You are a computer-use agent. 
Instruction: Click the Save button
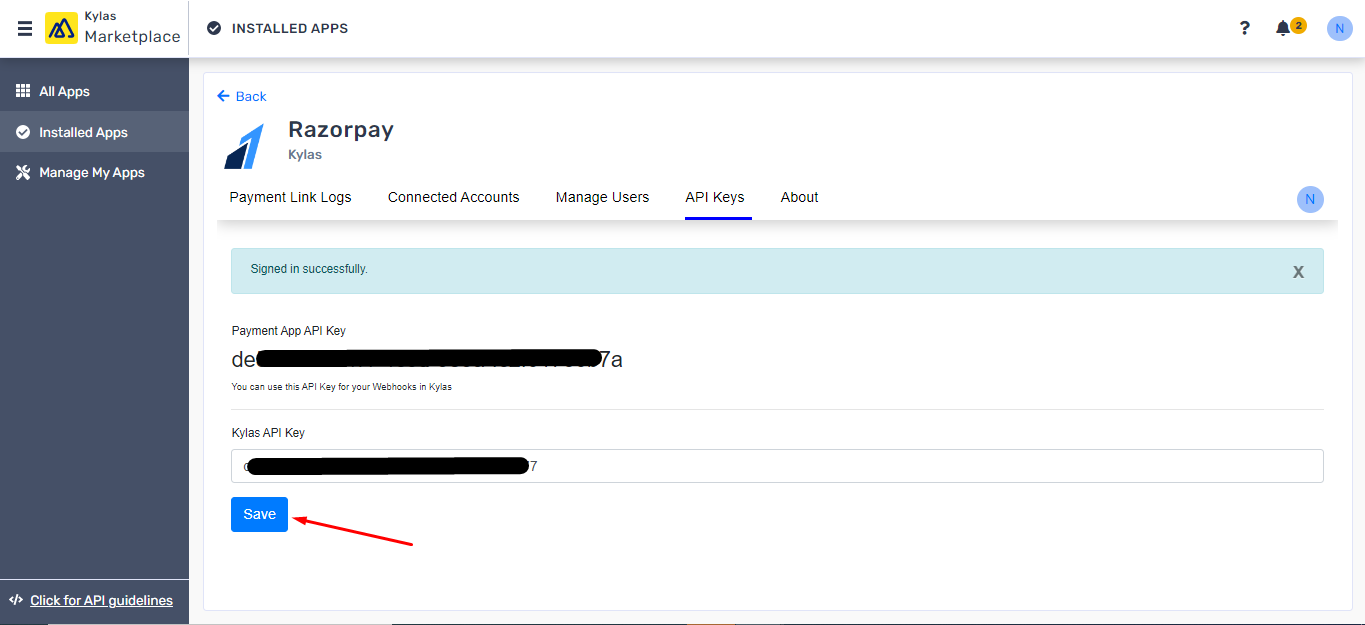(259, 514)
